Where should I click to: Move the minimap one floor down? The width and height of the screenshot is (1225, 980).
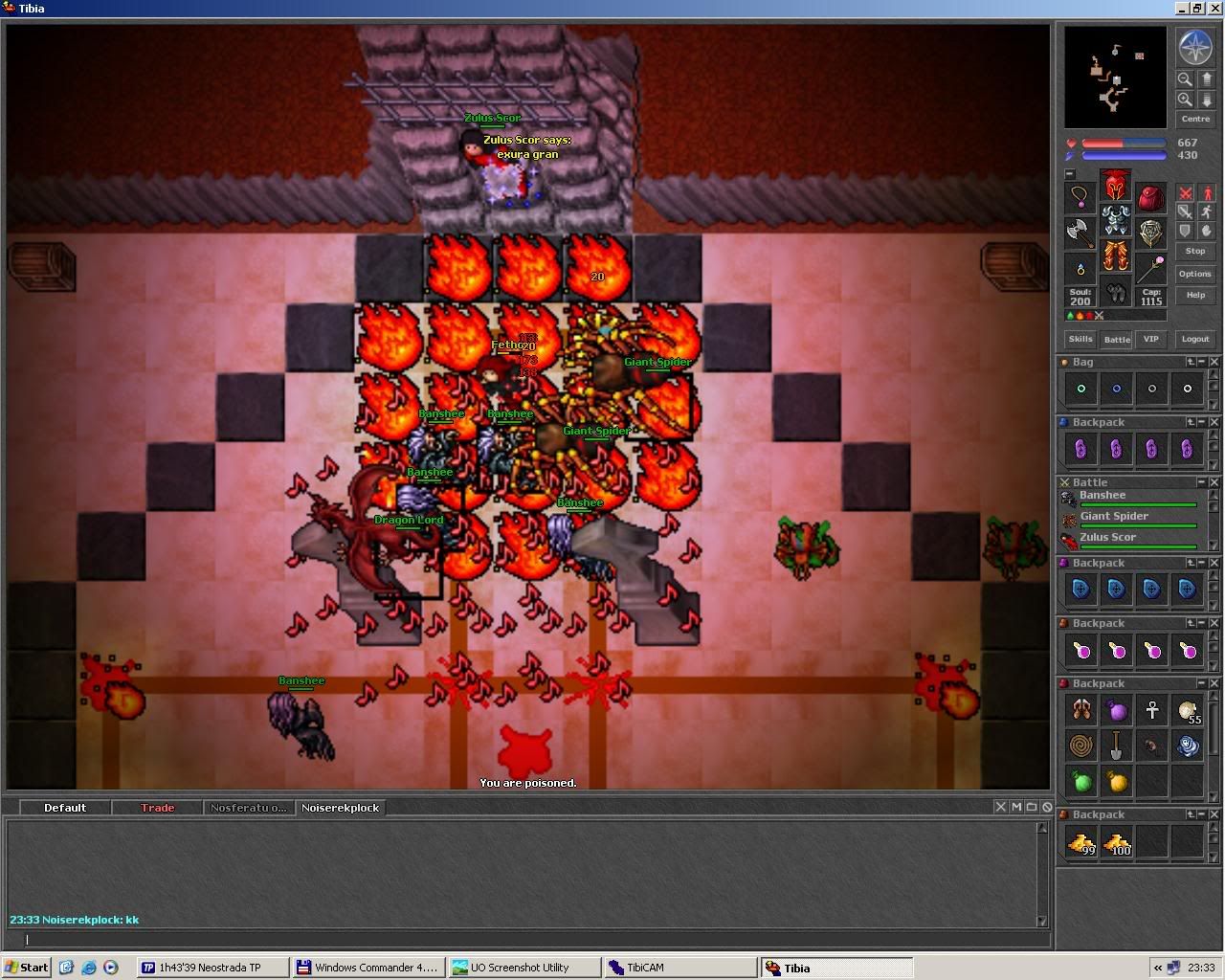pyautogui.click(x=1206, y=100)
